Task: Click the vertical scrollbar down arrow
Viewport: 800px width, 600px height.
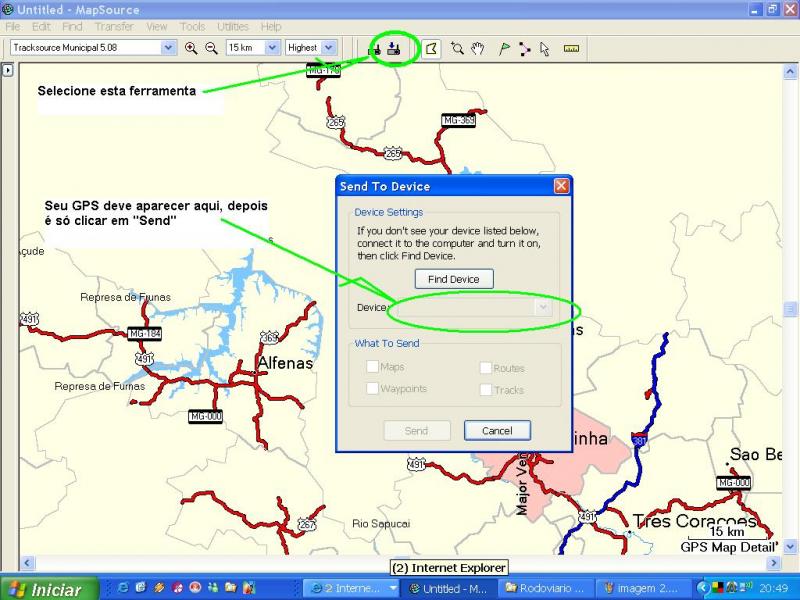Action: click(x=790, y=546)
